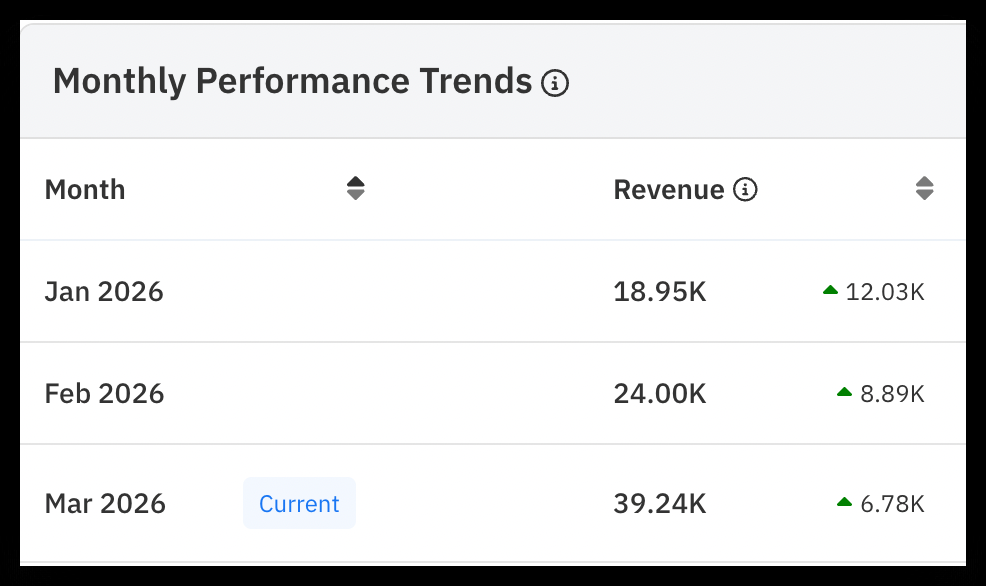
Task: Click the info icon next to Revenue
Action: click(745, 189)
